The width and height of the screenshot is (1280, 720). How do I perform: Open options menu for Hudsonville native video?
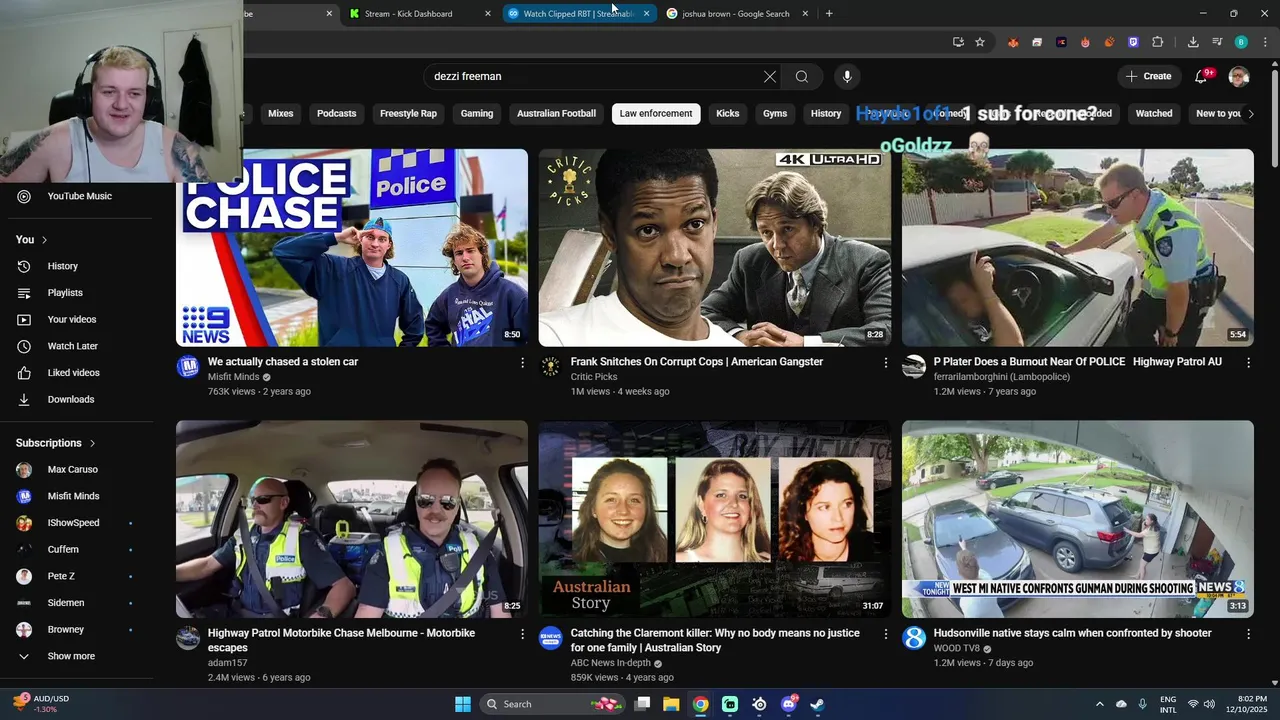[x=1248, y=634]
